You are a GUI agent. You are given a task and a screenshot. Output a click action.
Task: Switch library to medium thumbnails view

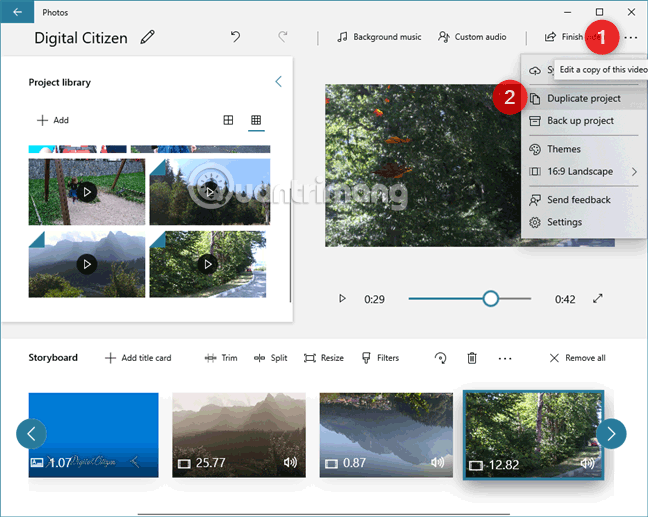point(228,120)
